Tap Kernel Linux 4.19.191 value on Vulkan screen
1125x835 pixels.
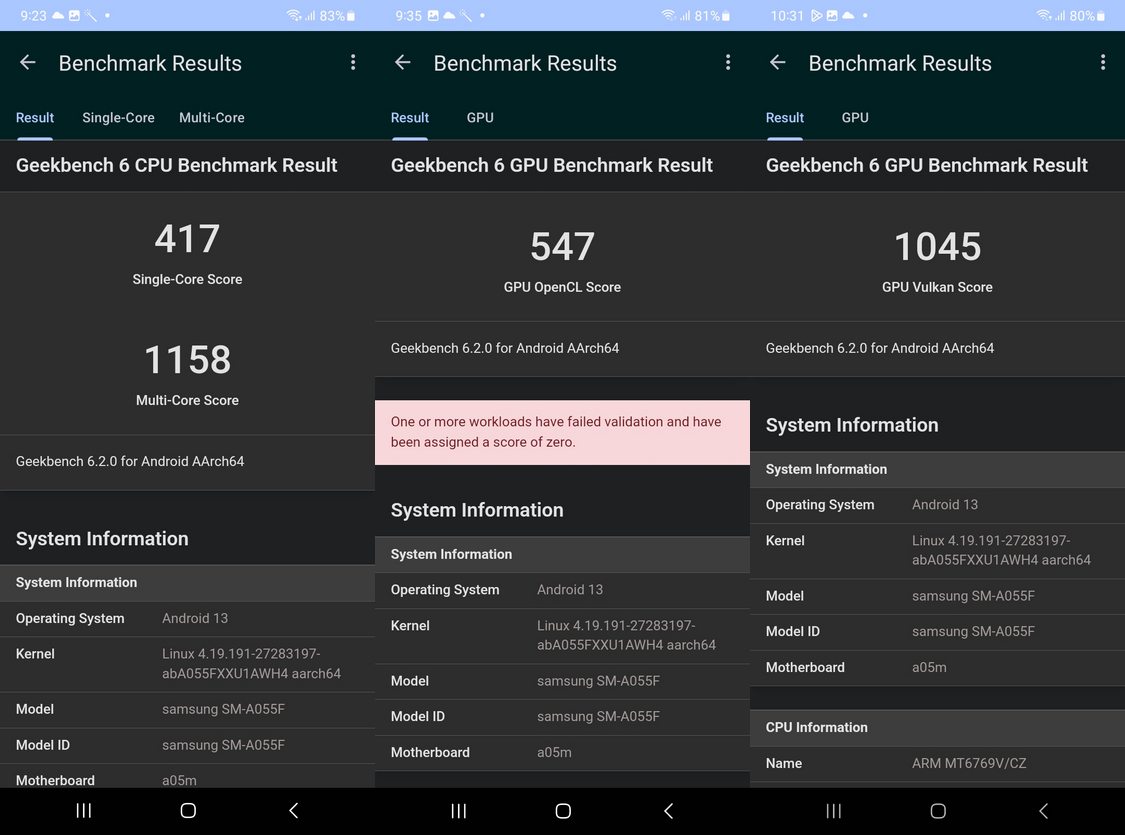(x=1002, y=550)
